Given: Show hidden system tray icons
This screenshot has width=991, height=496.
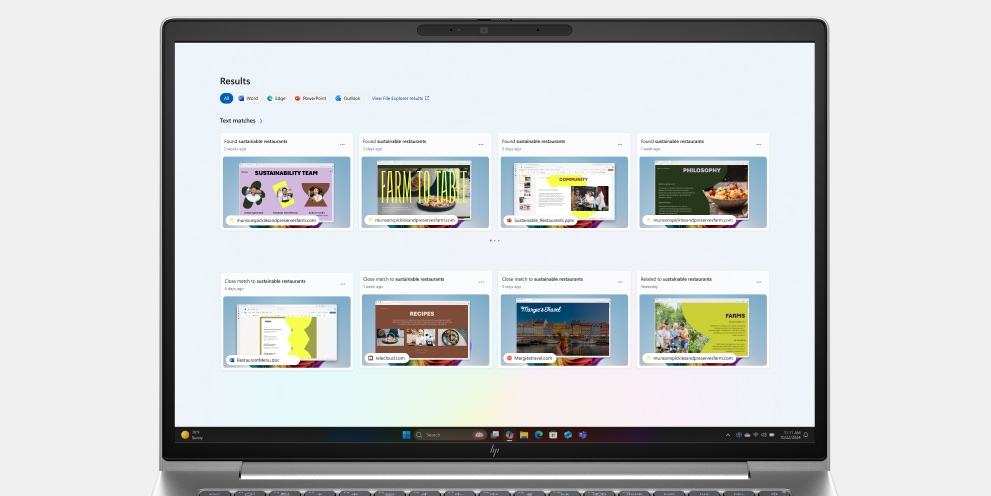Looking at the screenshot, I should pos(728,435).
